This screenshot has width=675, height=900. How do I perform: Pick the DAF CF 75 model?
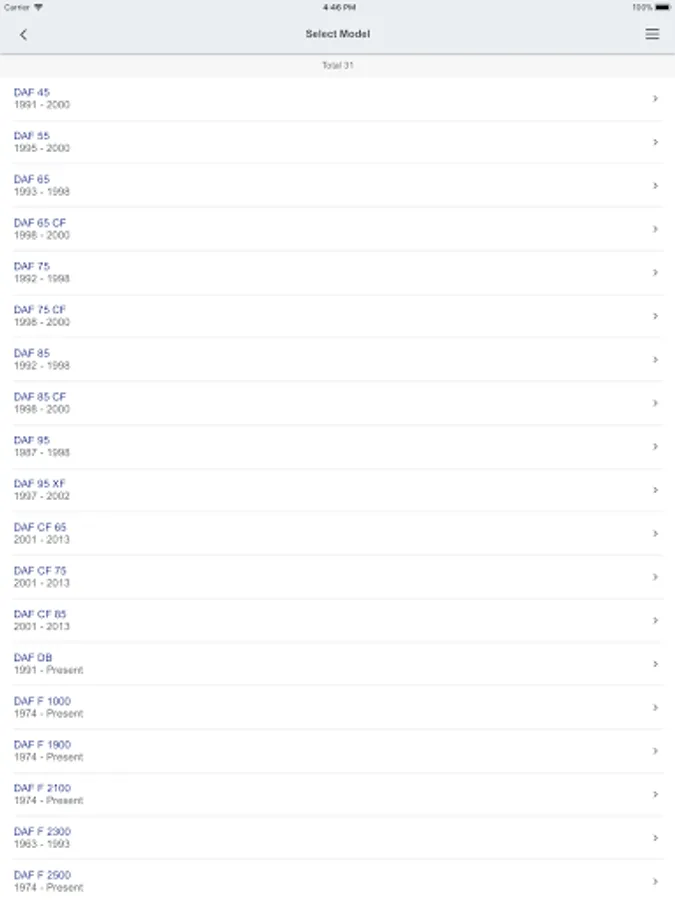click(x=338, y=577)
